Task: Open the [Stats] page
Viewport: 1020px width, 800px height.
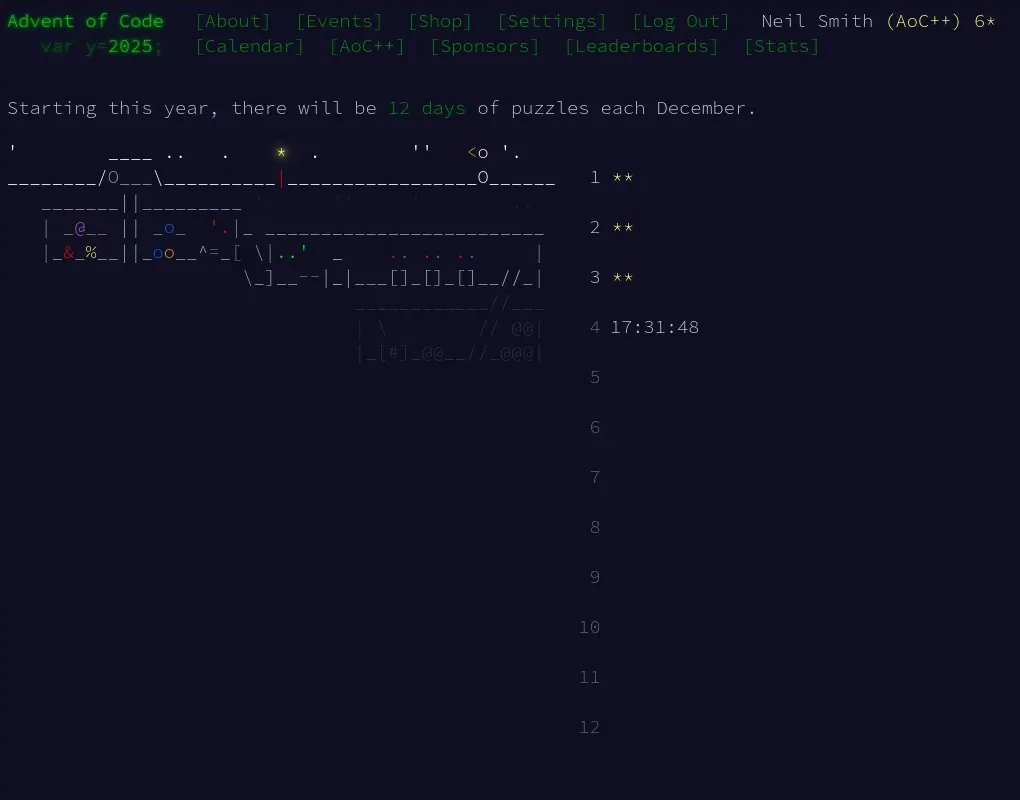Action: pos(781,46)
